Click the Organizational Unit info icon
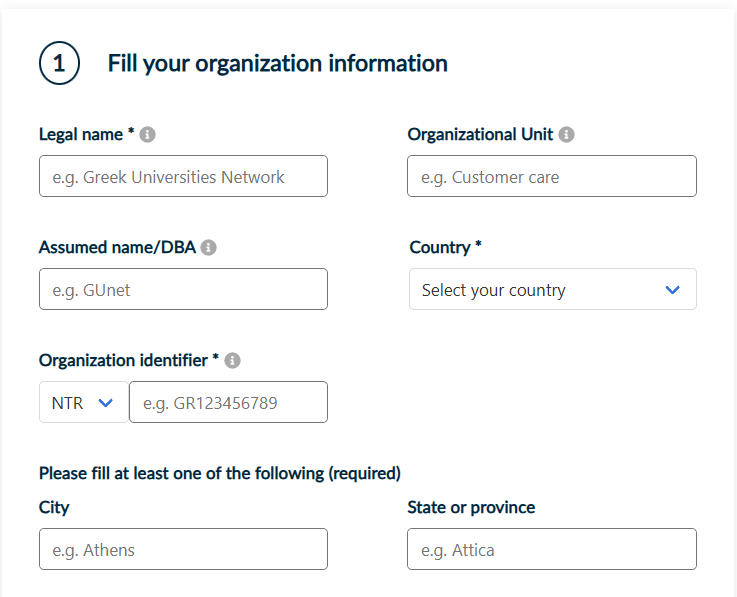This screenshot has height=597, width=737. [566, 134]
